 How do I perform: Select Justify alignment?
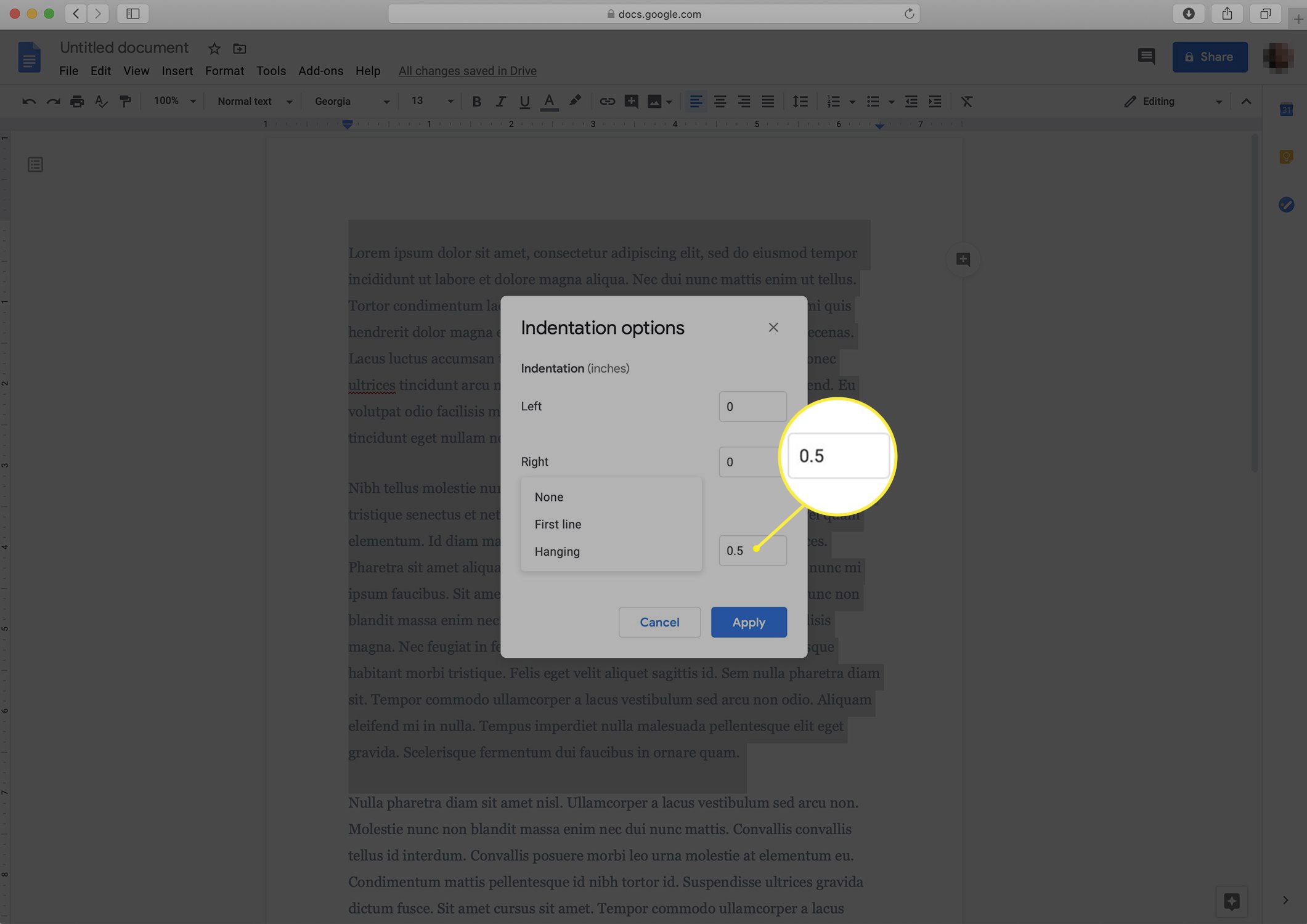(768, 102)
